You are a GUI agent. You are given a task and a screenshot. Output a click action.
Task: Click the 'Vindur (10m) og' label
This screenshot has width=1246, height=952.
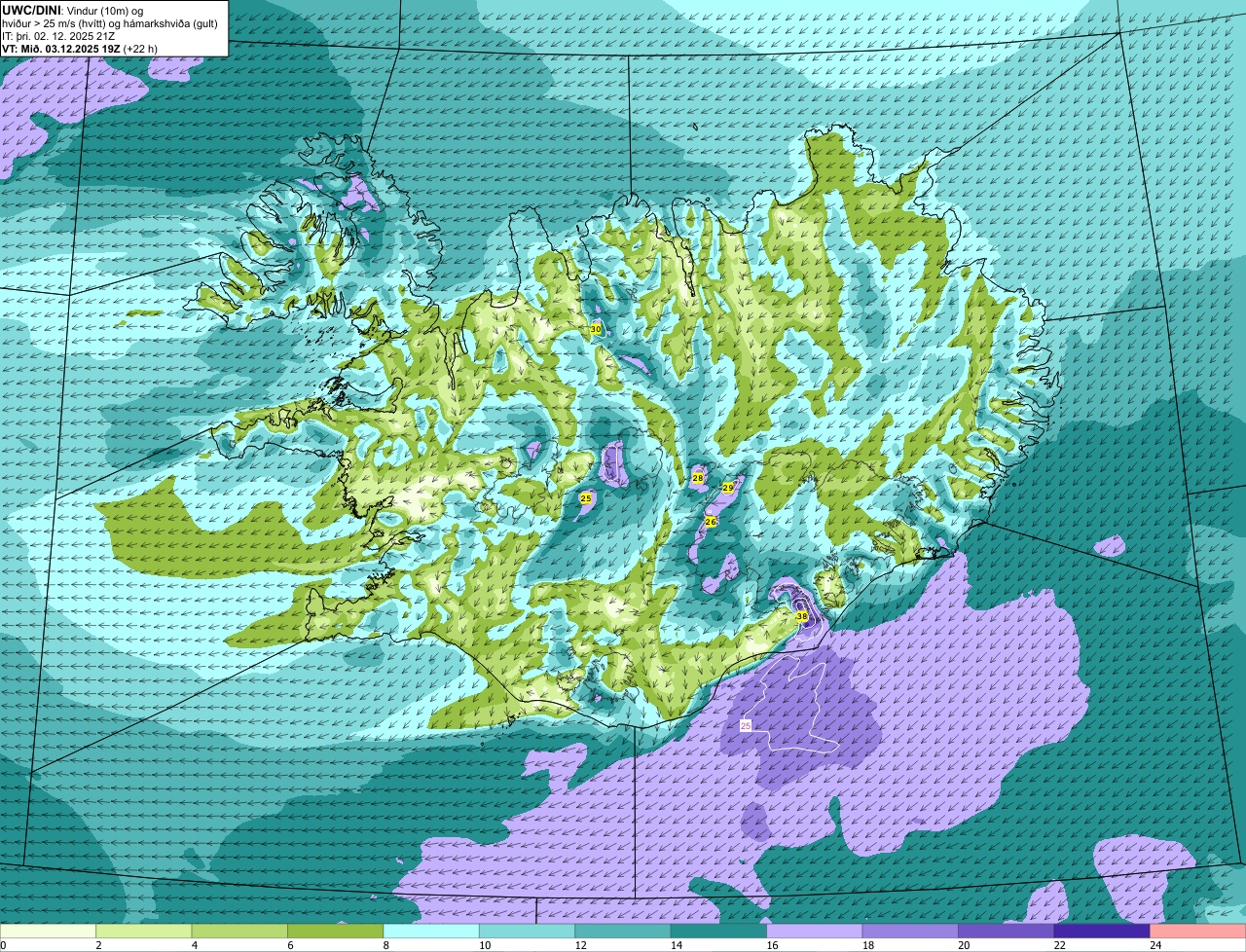pos(104,10)
